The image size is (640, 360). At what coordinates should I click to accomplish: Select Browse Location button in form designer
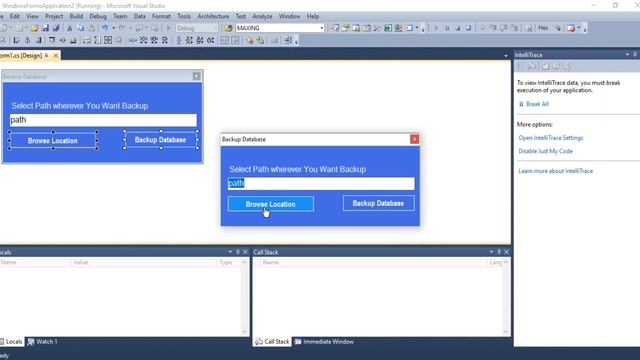(53, 140)
